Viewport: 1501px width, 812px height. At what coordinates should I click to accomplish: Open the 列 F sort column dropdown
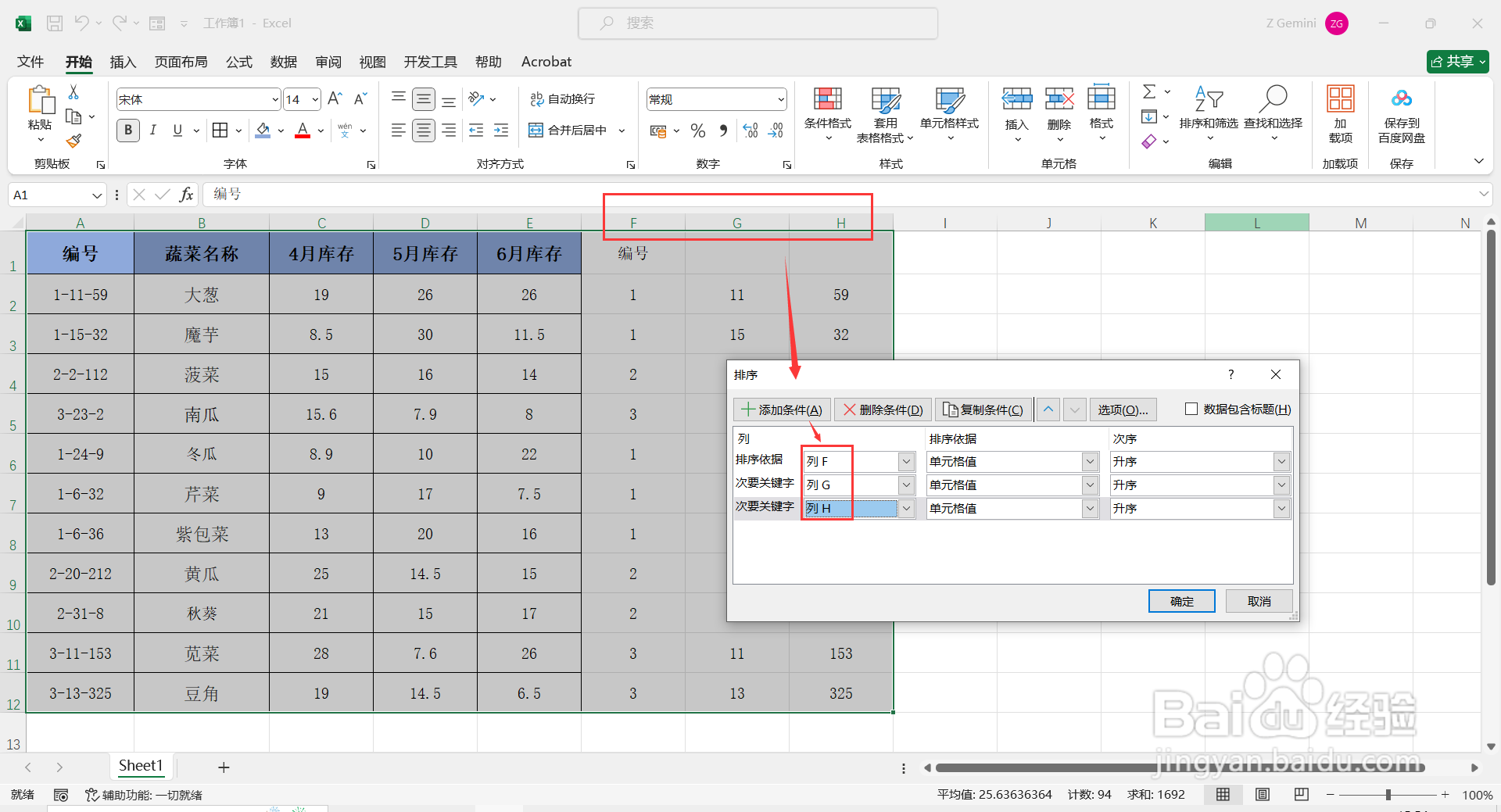[906, 462]
